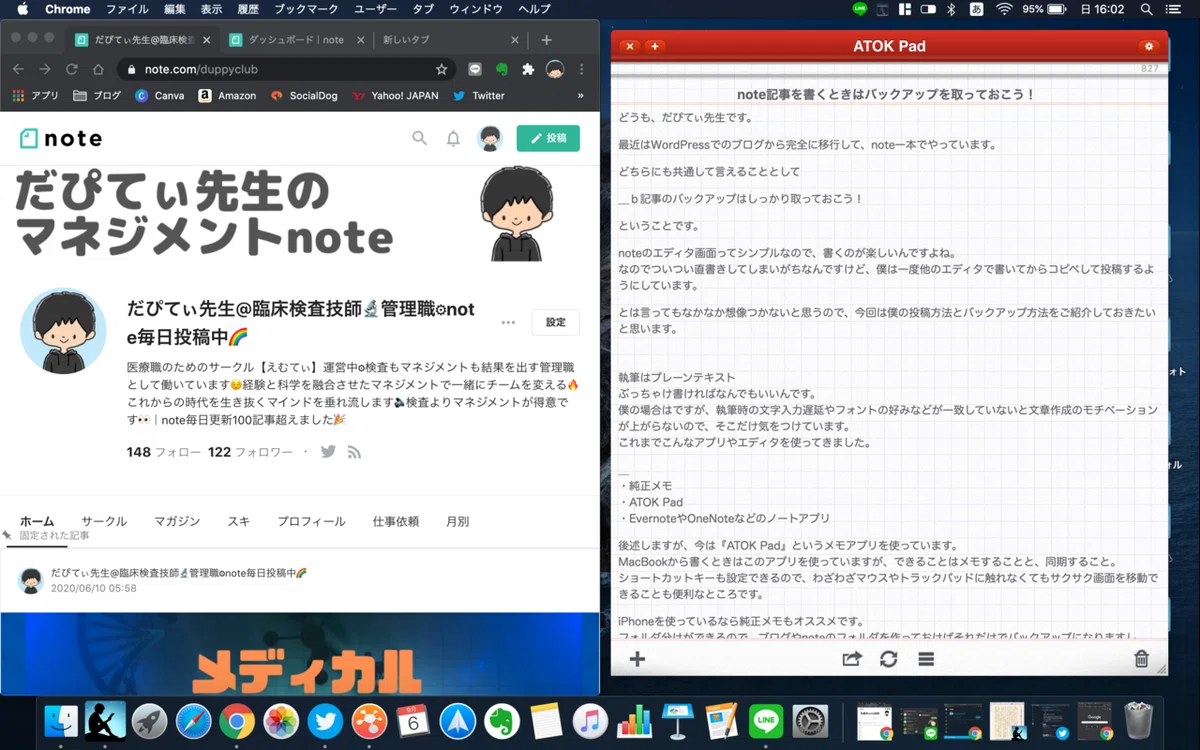This screenshot has width=1200, height=750.
Task: Launch LINE from the Dock
Action: 767,720
